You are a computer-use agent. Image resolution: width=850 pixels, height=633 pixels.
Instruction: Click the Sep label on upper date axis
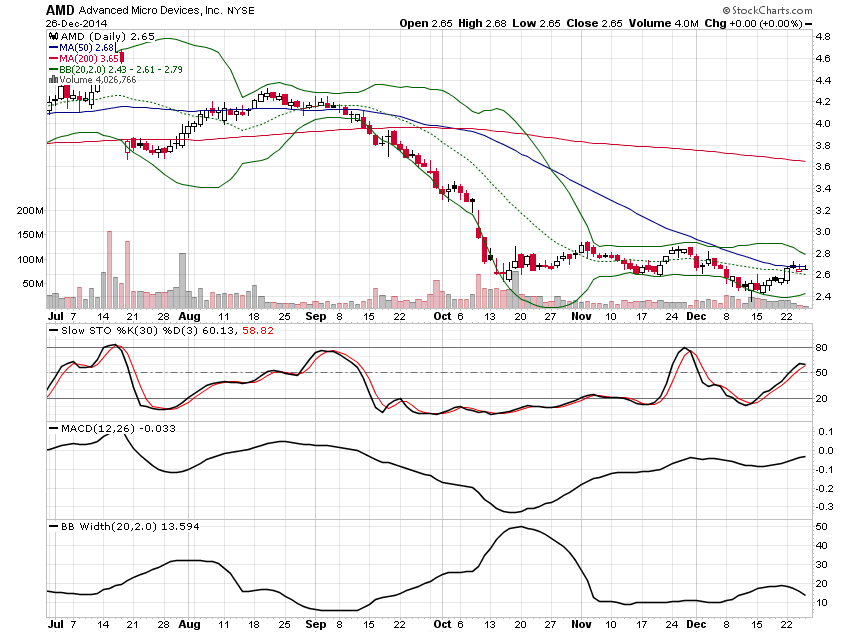coord(315,316)
